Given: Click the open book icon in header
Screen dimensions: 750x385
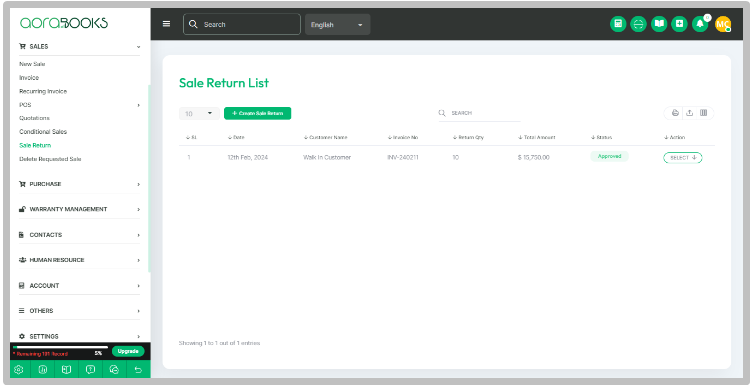Looking at the screenshot, I should [659, 24].
